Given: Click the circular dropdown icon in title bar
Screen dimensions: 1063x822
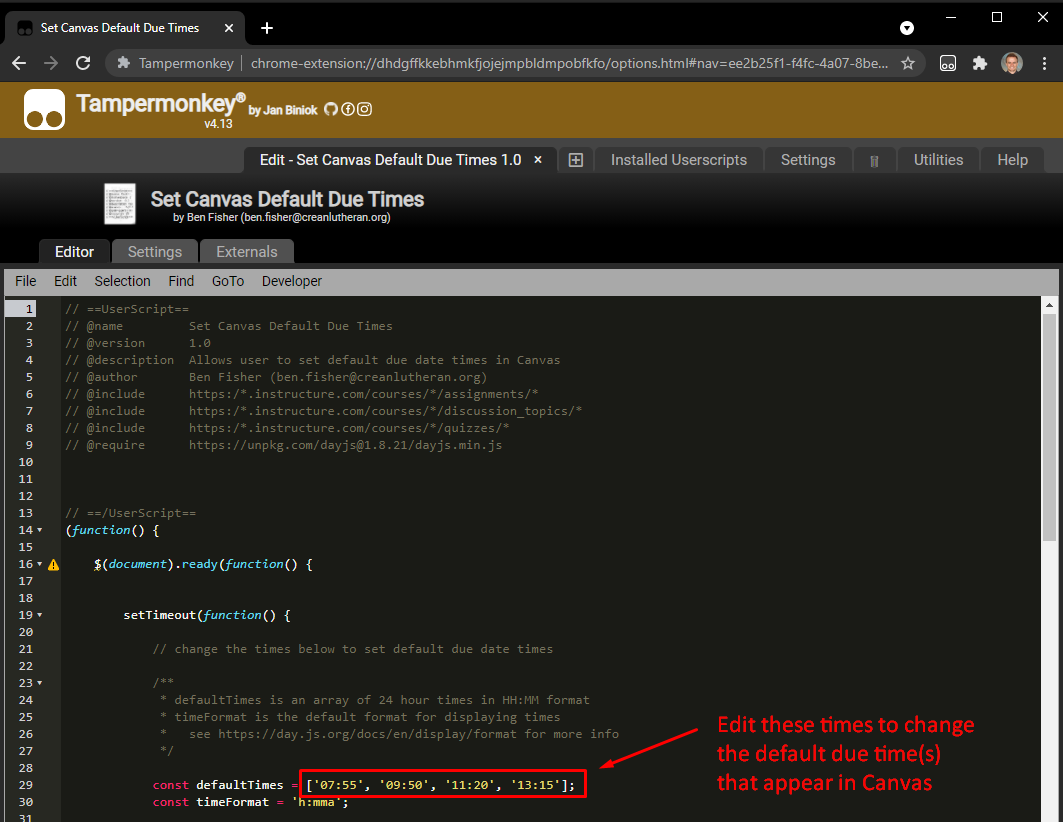Looking at the screenshot, I should pos(907,28).
